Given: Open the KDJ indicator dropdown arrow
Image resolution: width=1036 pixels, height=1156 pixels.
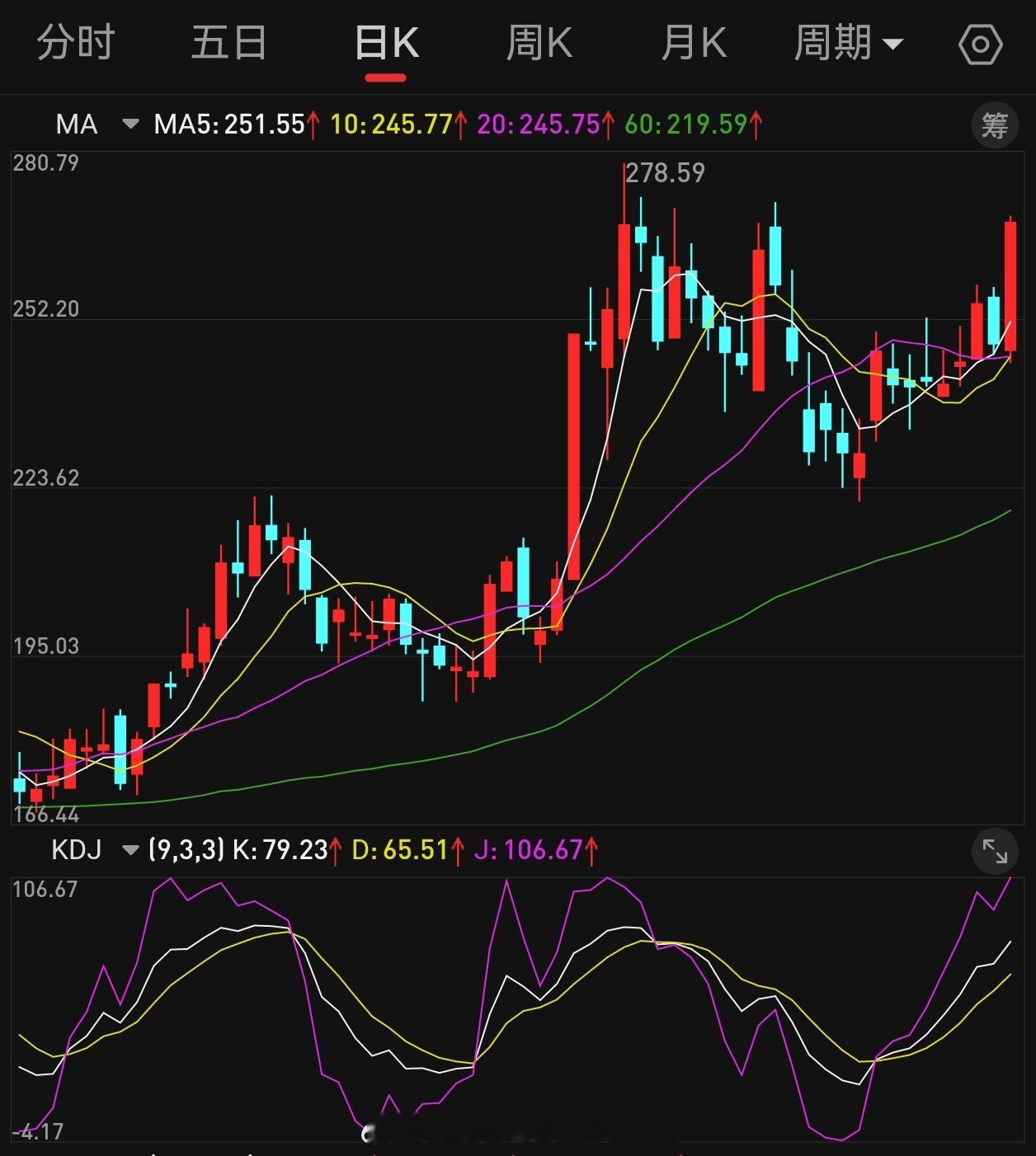Looking at the screenshot, I should pyautogui.click(x=130, y=850).
